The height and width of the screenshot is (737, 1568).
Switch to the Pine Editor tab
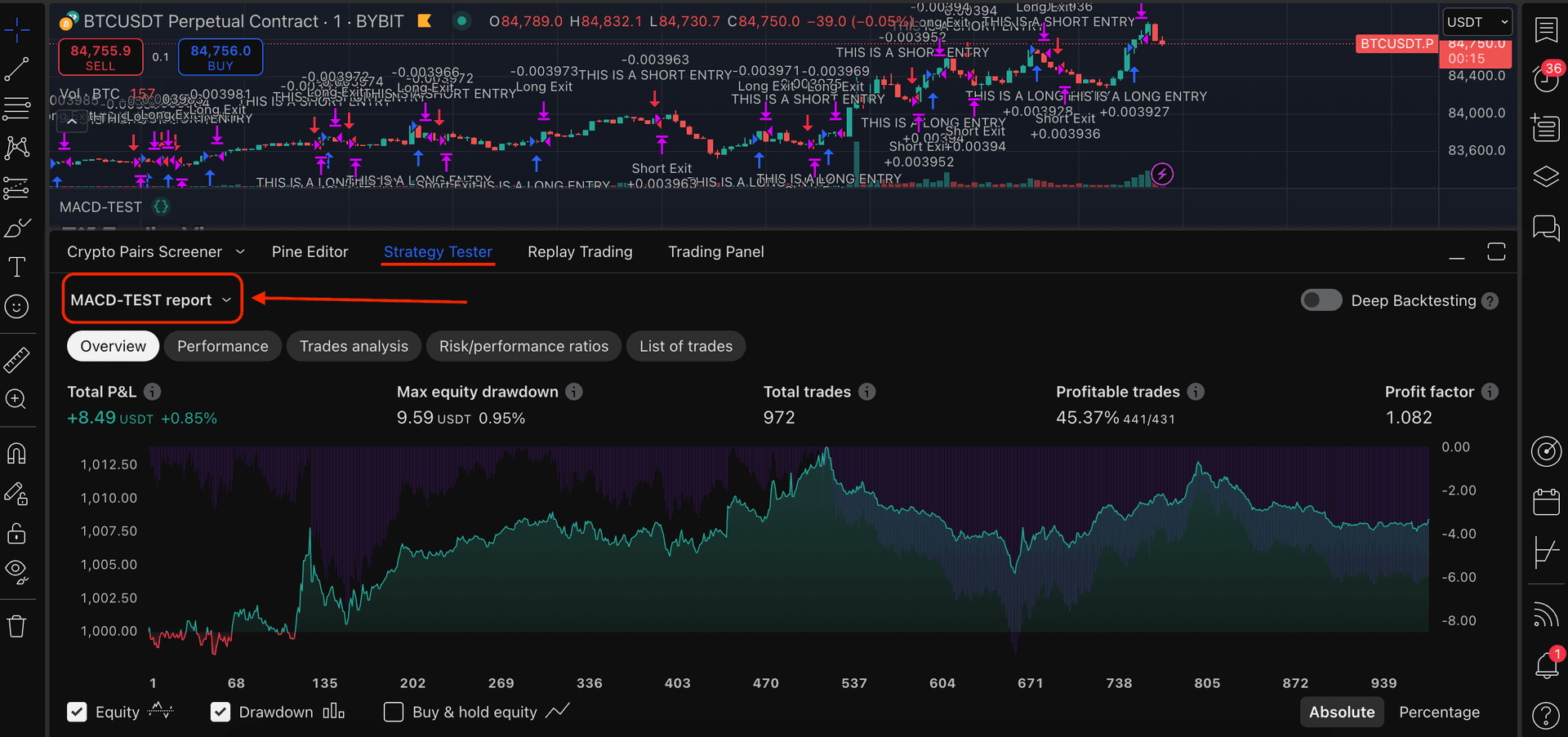tap(310, 252)
